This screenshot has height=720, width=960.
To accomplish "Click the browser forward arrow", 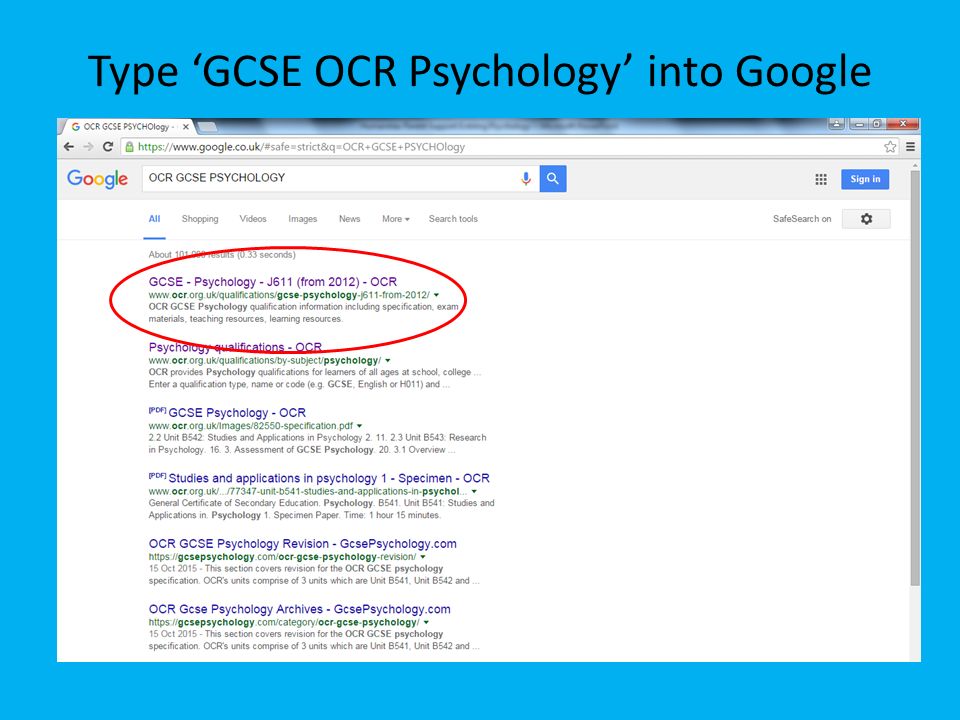I will [88, 147].
